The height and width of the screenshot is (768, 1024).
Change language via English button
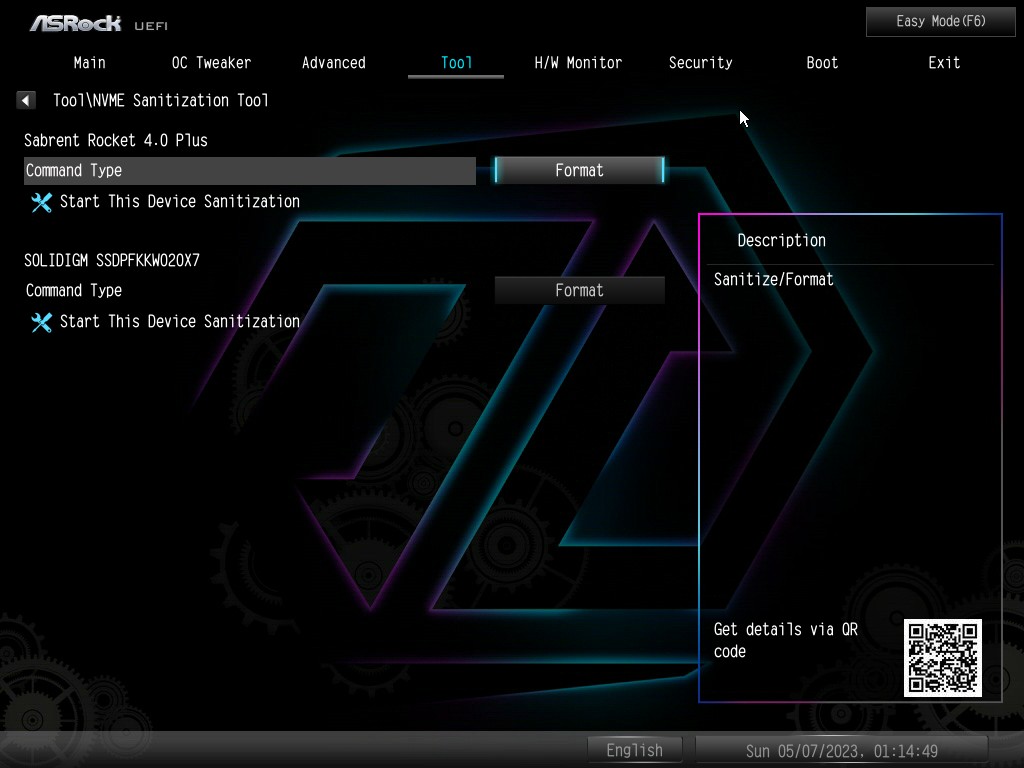pos(634,750)
